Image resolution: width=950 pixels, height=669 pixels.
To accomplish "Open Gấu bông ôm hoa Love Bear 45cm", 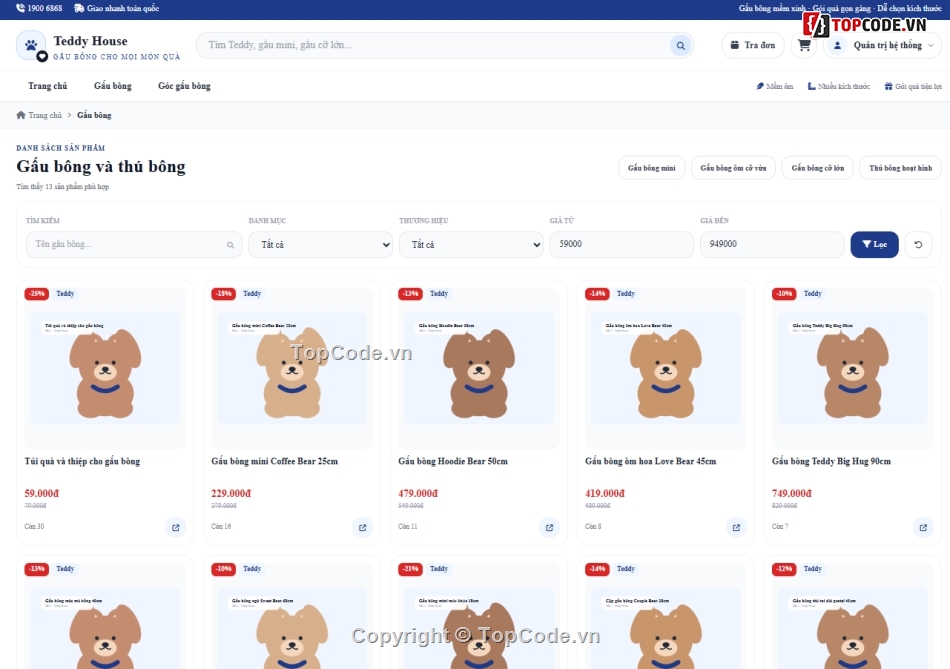I will tap(650, 461).
